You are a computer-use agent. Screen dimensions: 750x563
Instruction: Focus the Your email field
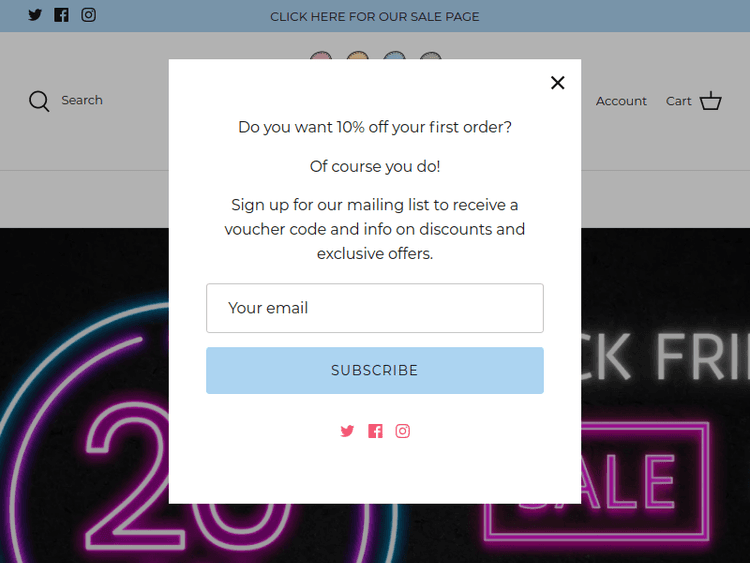coord(375,308)
